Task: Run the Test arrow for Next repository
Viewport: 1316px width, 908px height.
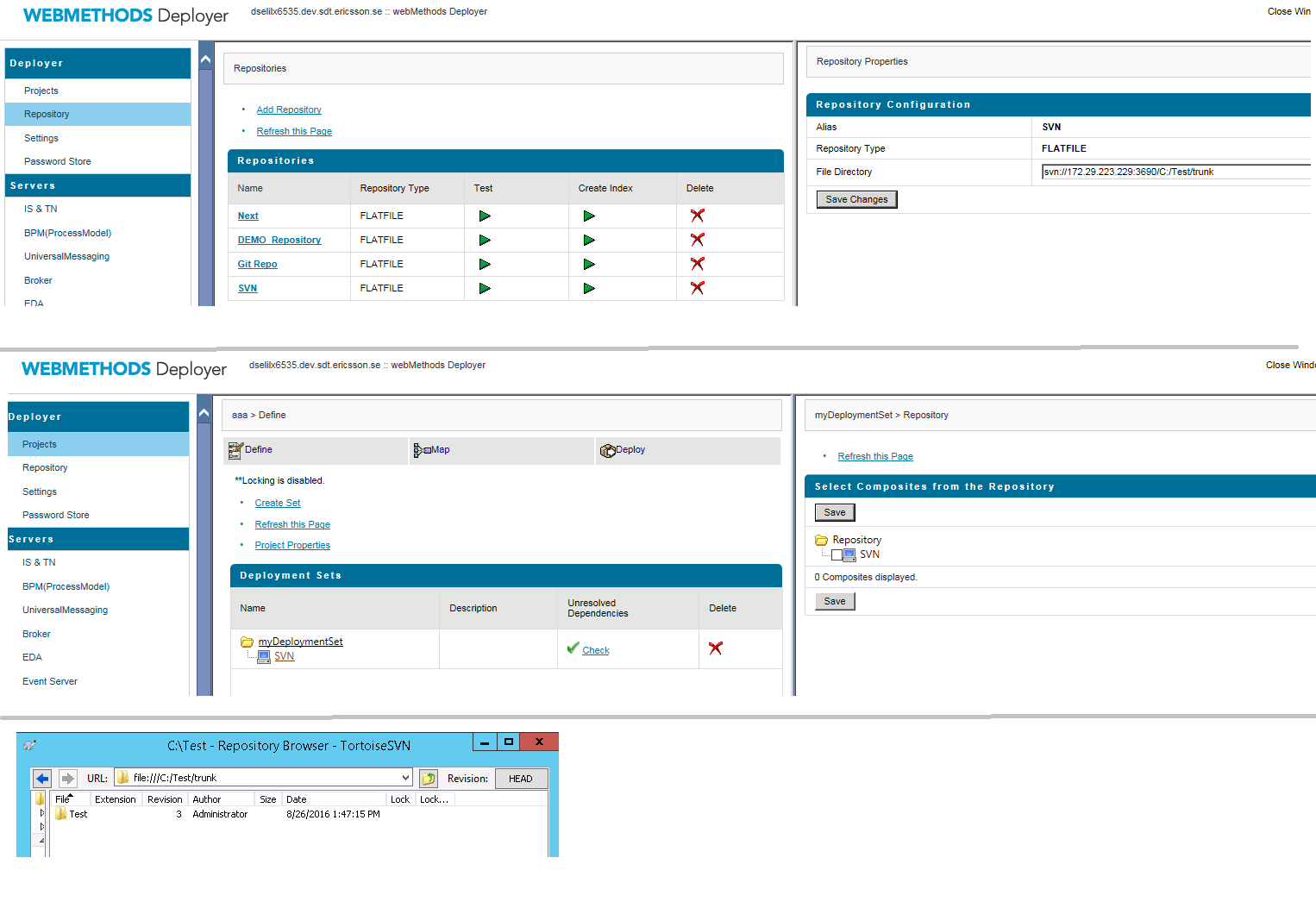Action: 485,216
